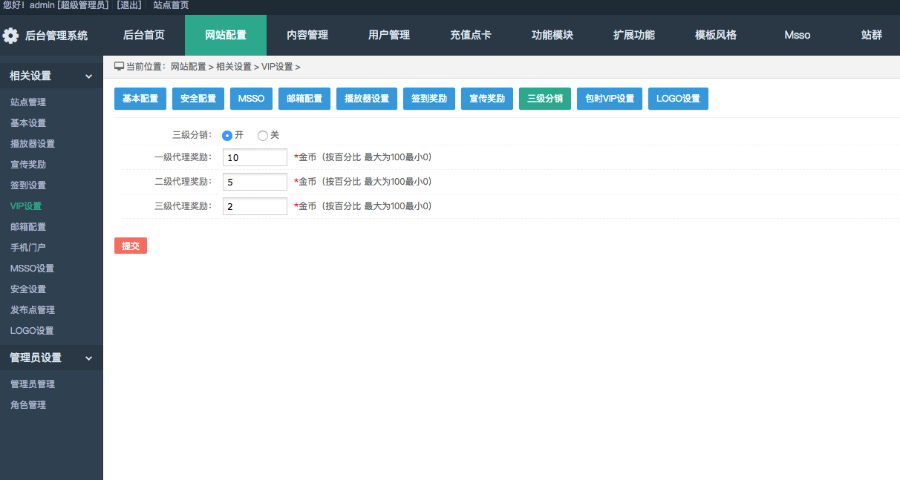
Task: Switch to the LOGO设置 tab button
Action: (678, 99)
